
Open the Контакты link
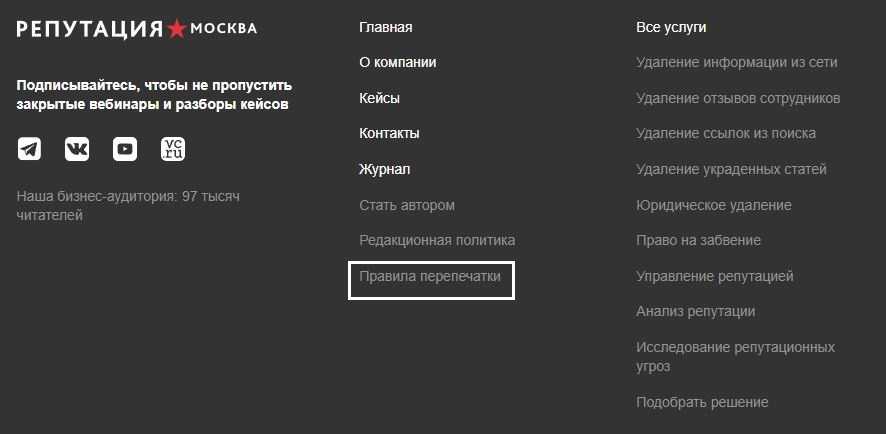[389, 133]
